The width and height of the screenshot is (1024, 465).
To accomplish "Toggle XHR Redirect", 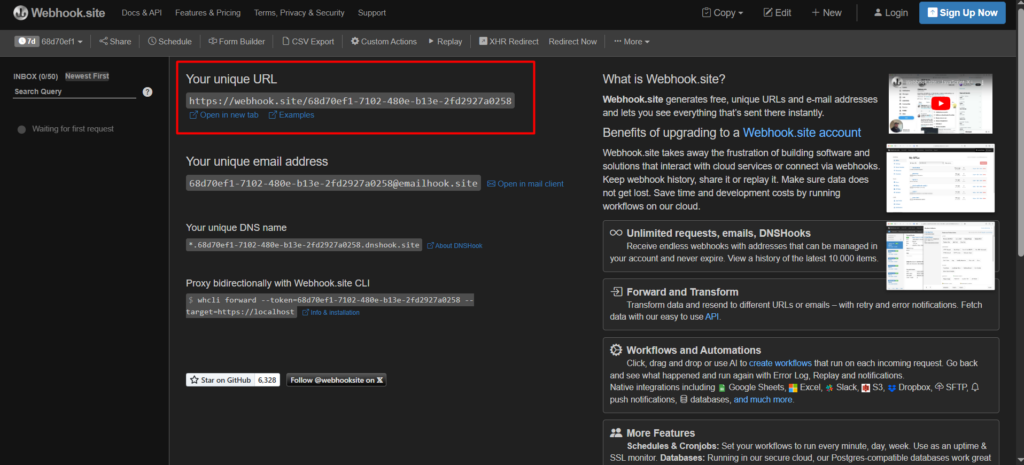I will point(508,41).
